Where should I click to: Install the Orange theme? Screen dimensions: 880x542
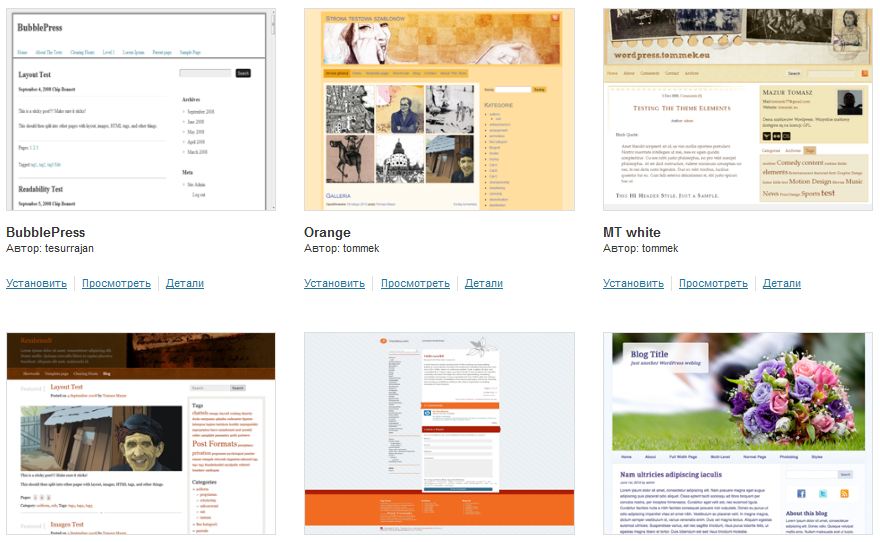tap(334, 283)
